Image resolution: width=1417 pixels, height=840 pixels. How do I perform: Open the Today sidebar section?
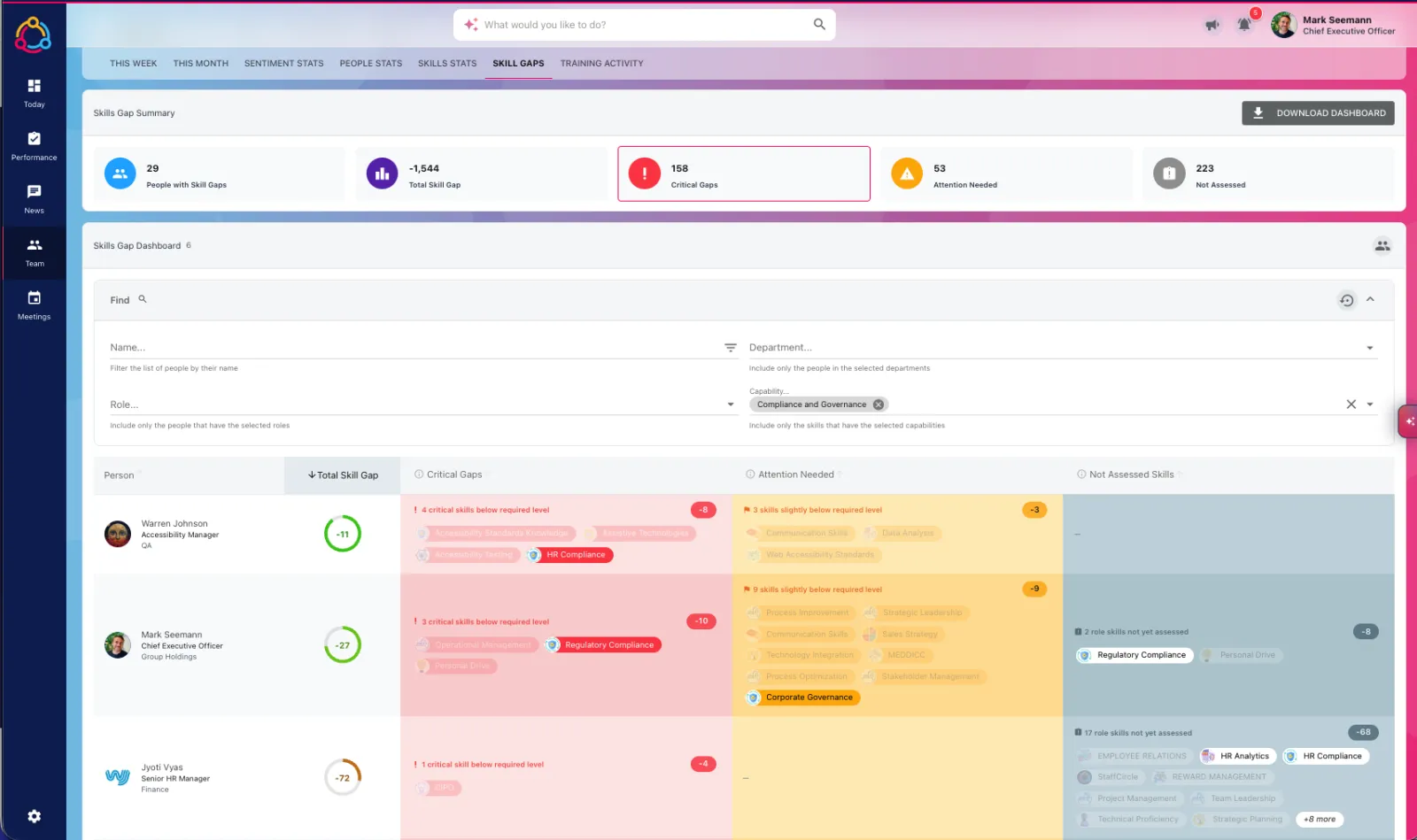click(x=34, y=92)
